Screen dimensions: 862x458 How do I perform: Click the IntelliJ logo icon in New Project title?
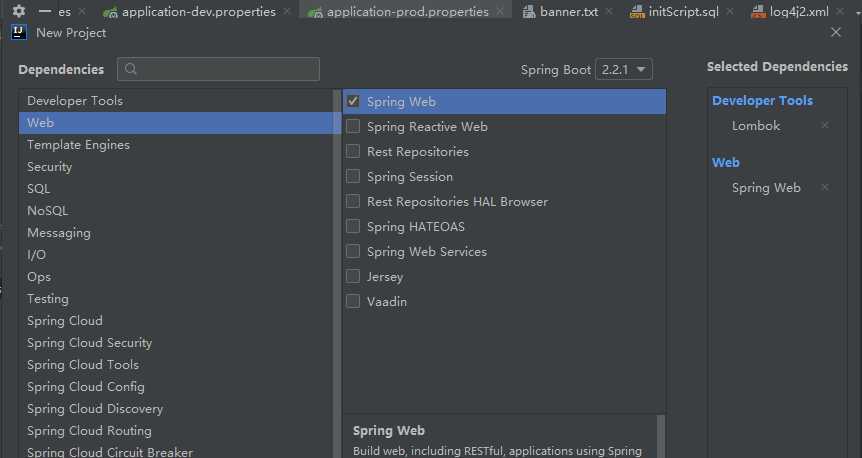19,32
